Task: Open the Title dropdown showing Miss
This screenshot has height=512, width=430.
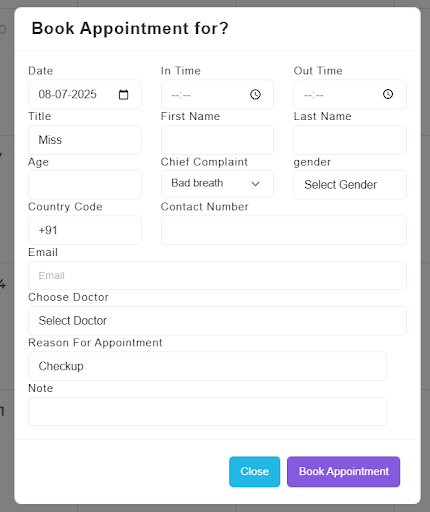Action: click(85, 140)
